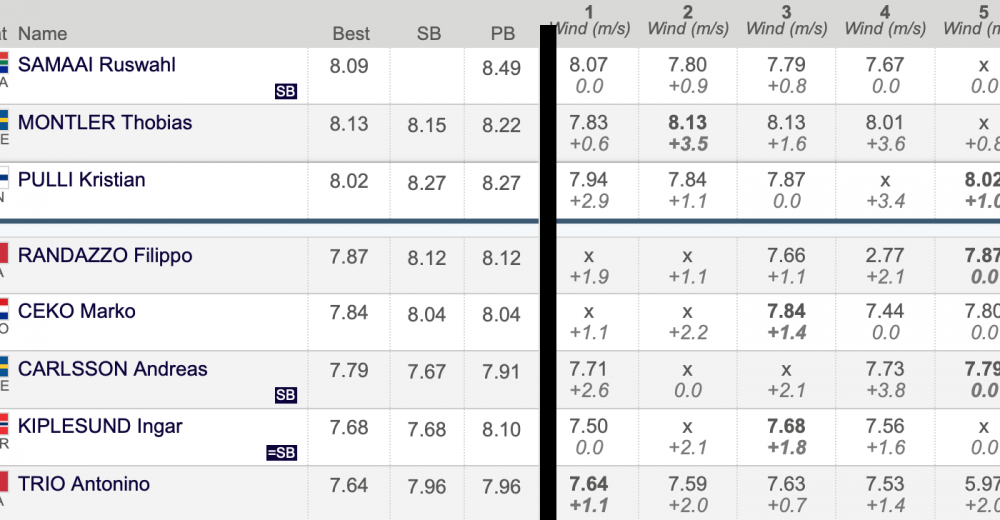The width and height of the screenshot is (1000, 520).
Task: Click attempt 2 Wind column header
Action: pos(688,21)
